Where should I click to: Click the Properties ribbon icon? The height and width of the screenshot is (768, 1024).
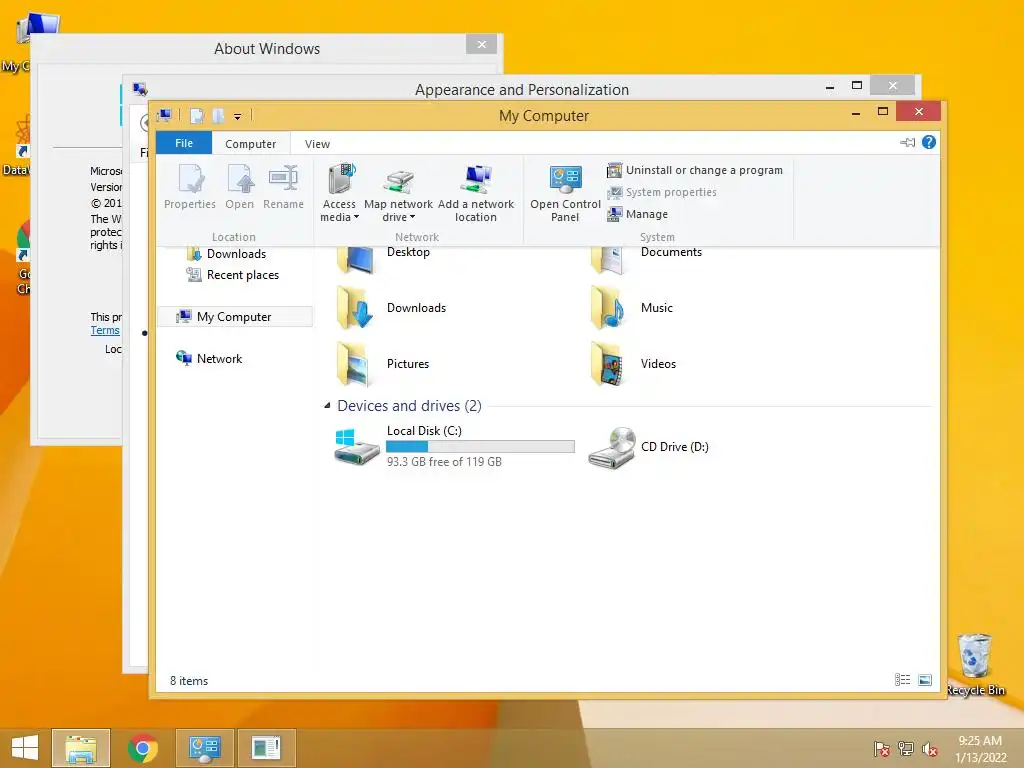coord(190,187)
